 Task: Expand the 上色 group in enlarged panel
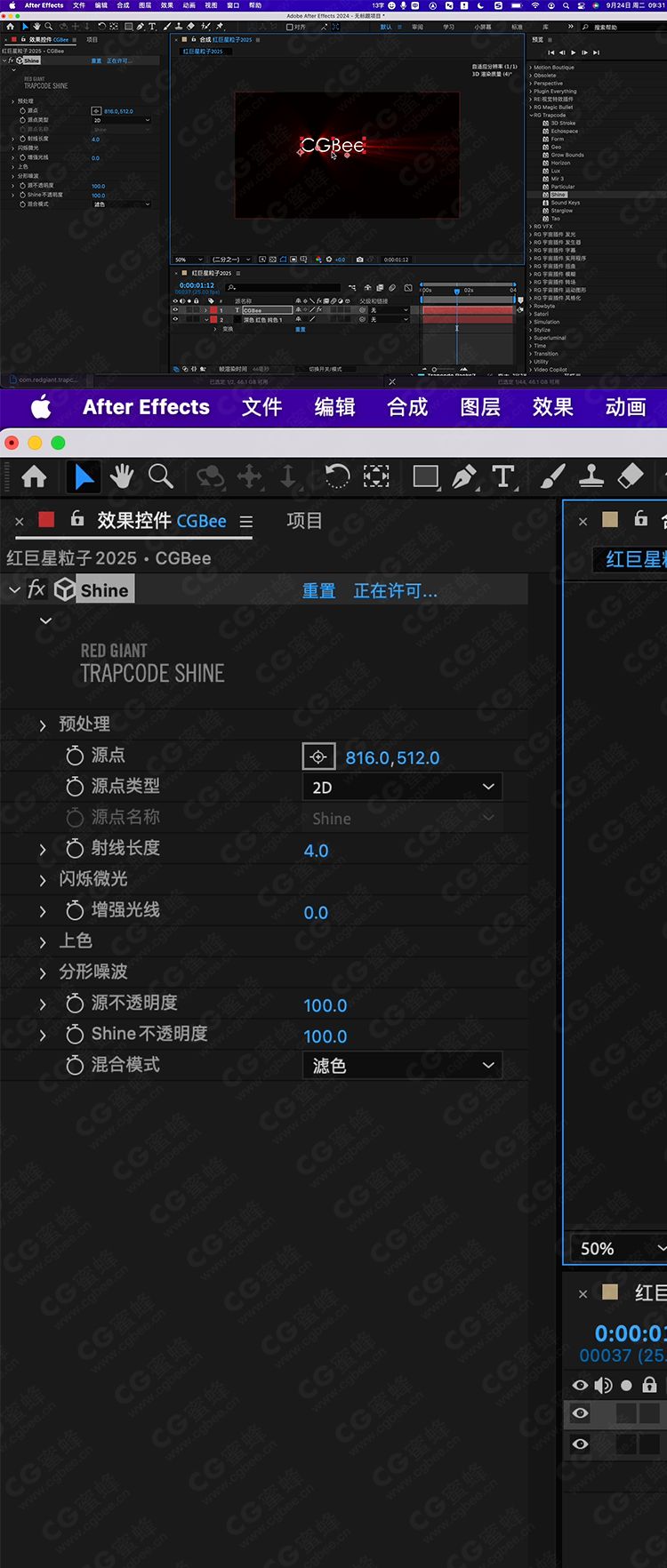(x=43, y=942)
